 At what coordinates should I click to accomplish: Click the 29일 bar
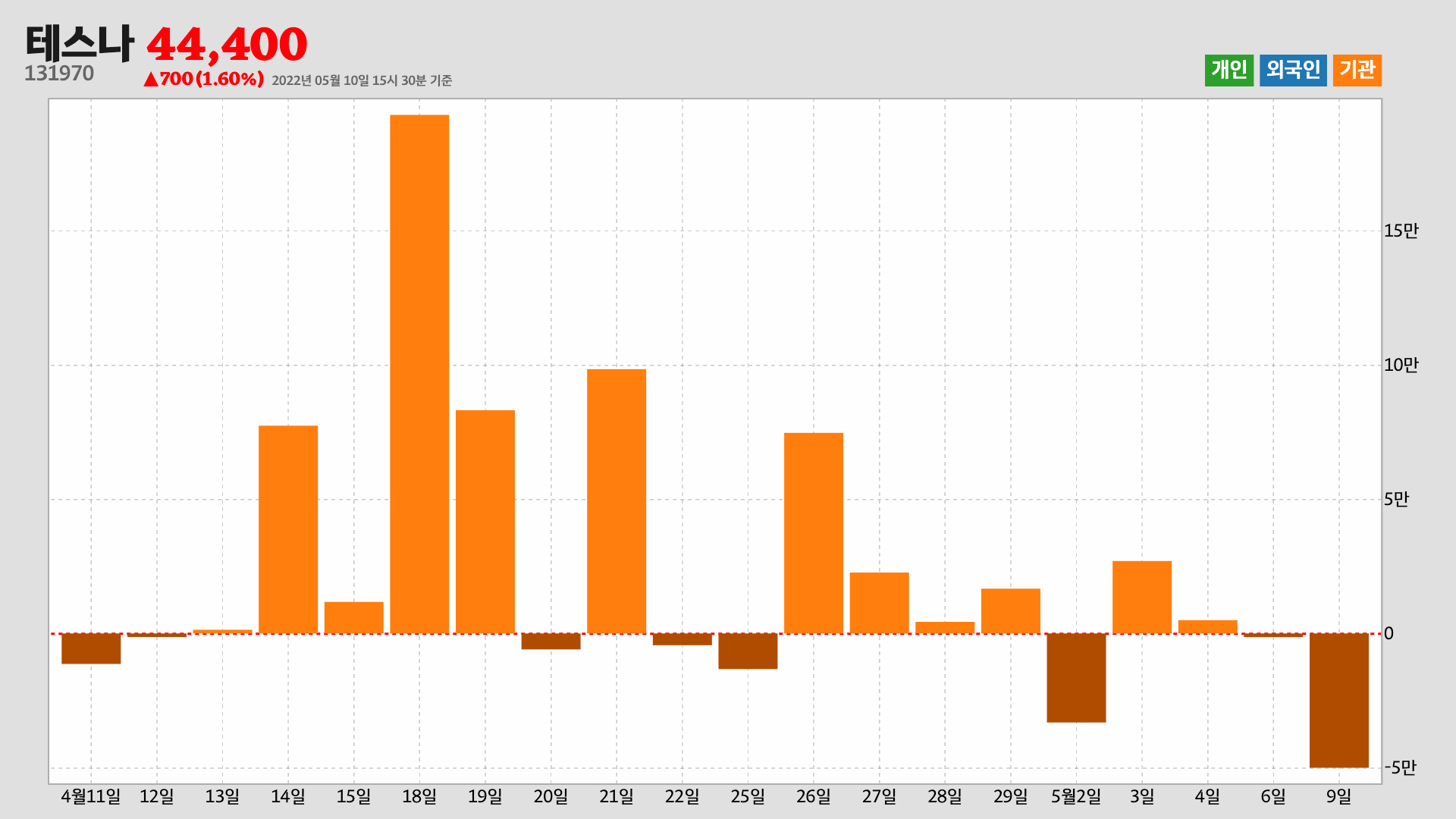point(1011,611)
